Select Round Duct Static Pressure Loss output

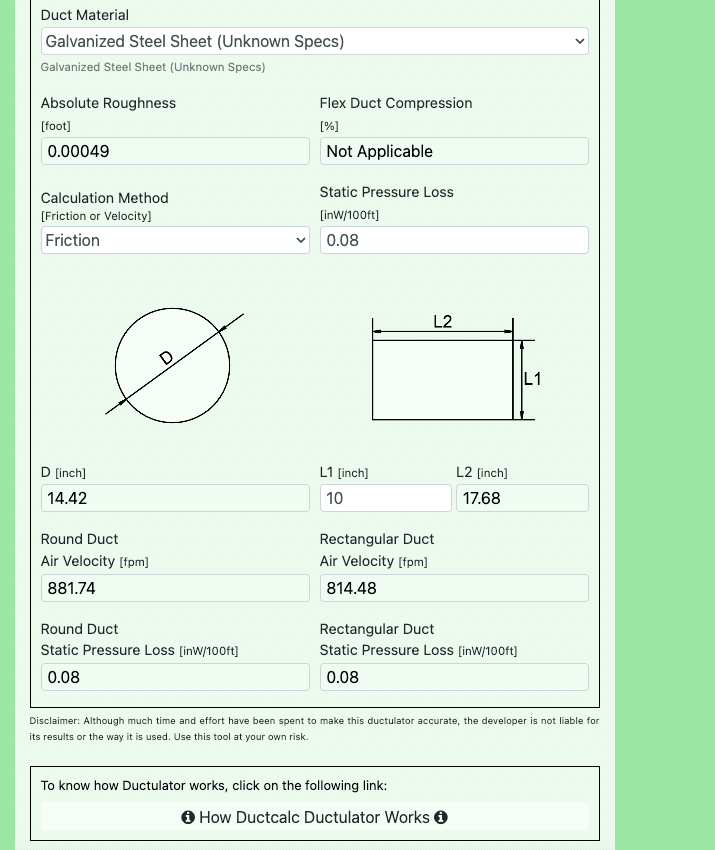click(x=175, y=677)
